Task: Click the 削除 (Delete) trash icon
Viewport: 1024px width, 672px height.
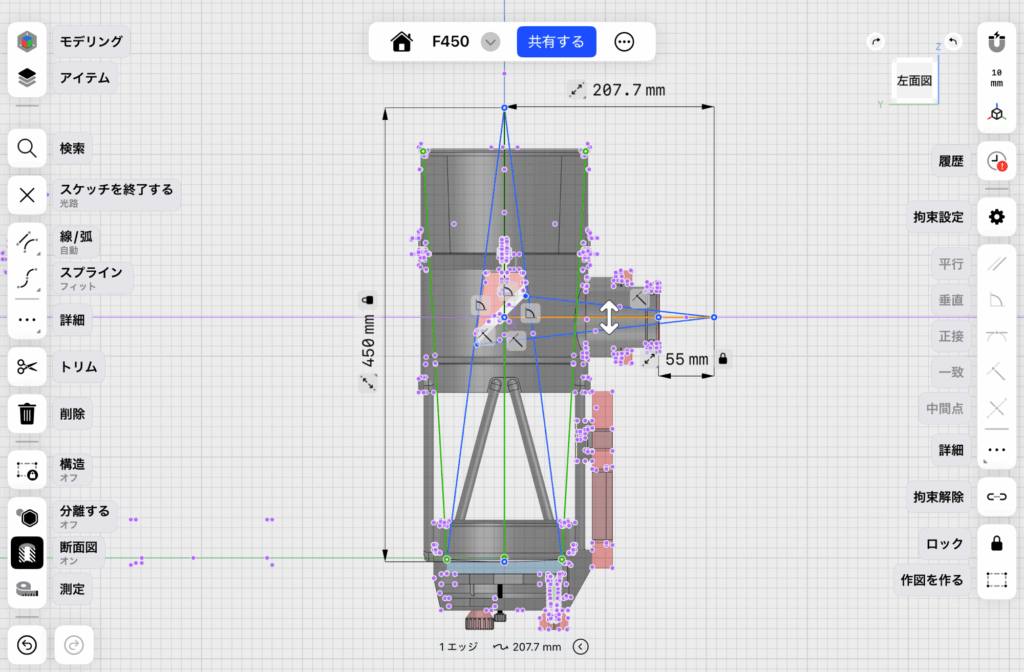Action: pyautogui.click(x=27, y=413)
